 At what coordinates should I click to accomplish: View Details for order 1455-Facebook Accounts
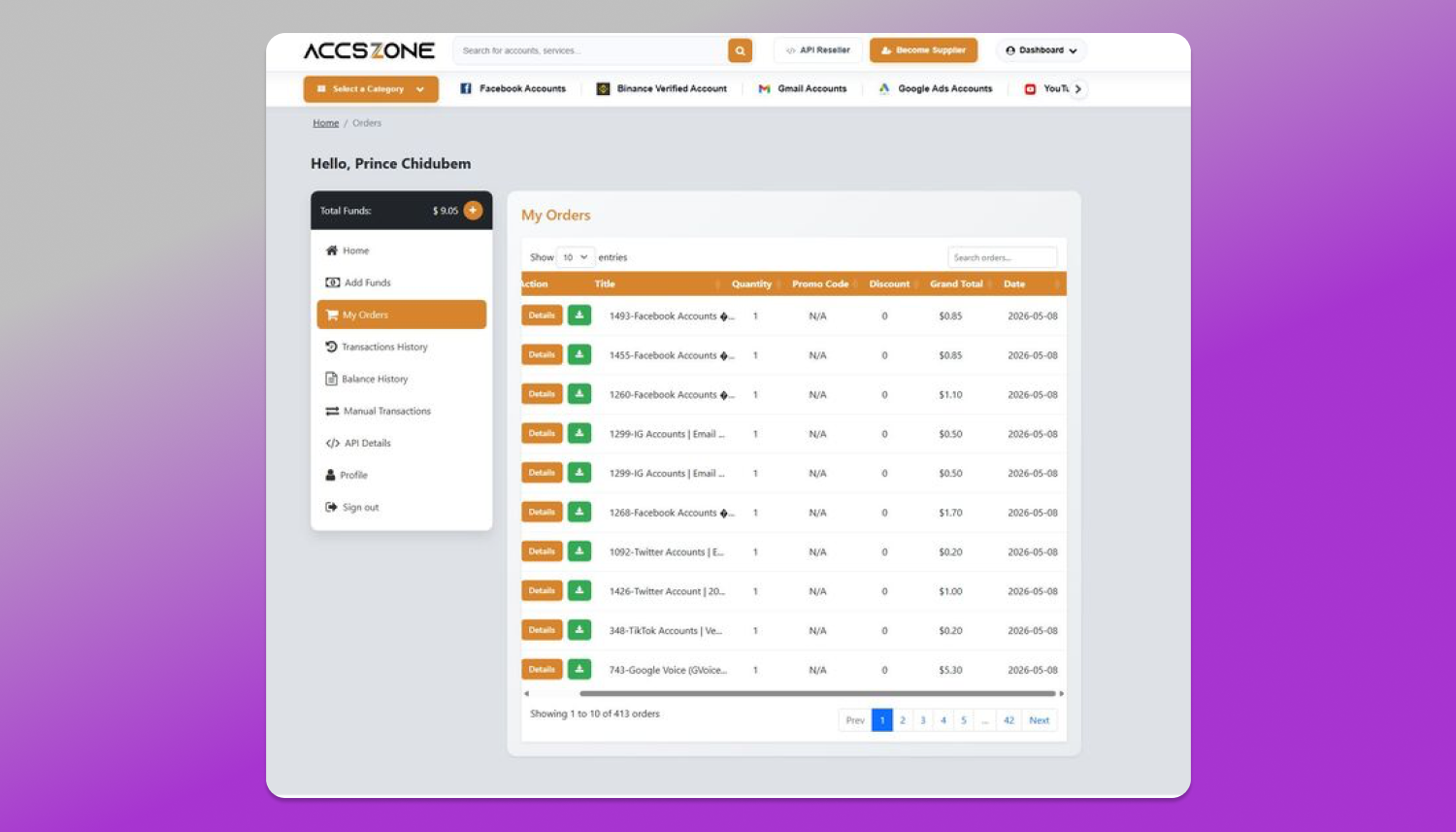(x=542, y=355)
